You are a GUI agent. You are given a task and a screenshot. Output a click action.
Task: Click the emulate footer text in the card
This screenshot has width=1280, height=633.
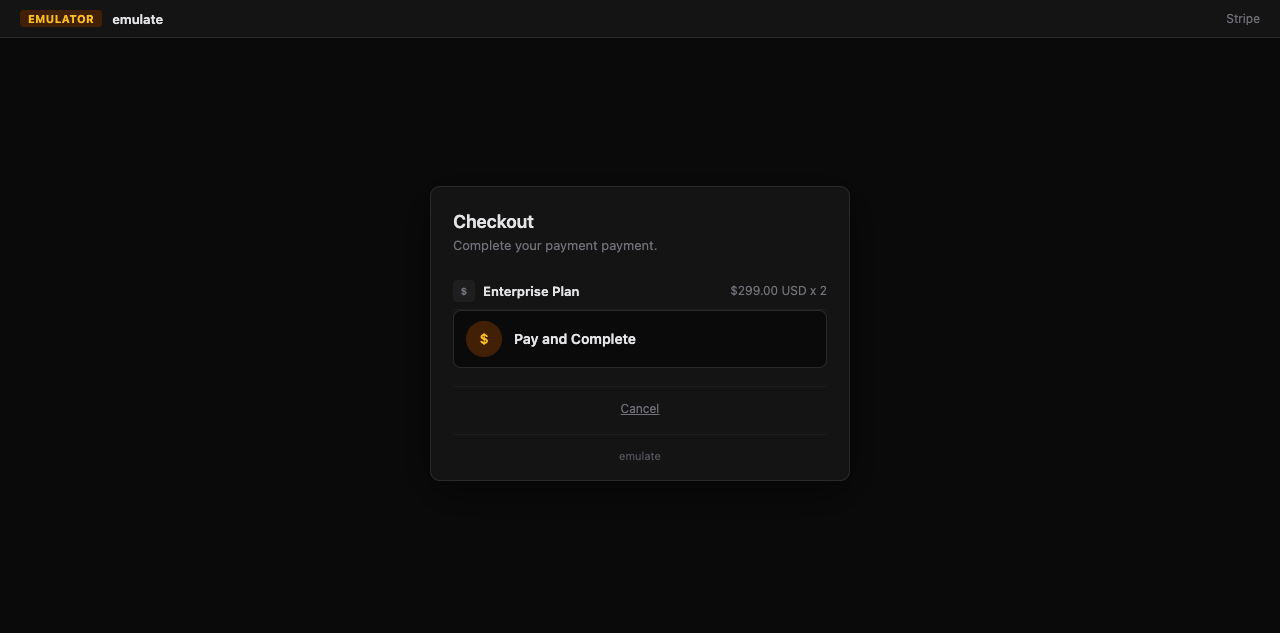640,456
